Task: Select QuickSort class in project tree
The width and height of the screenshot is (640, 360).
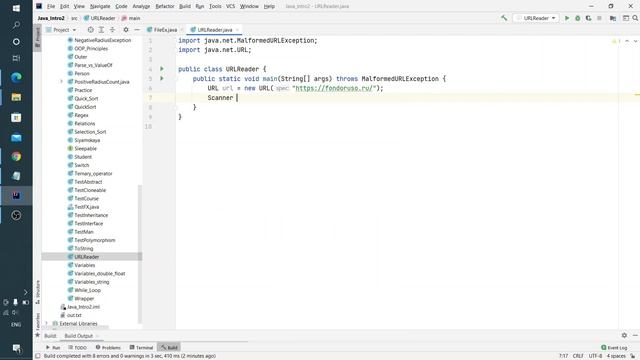Action: [85, 107]
